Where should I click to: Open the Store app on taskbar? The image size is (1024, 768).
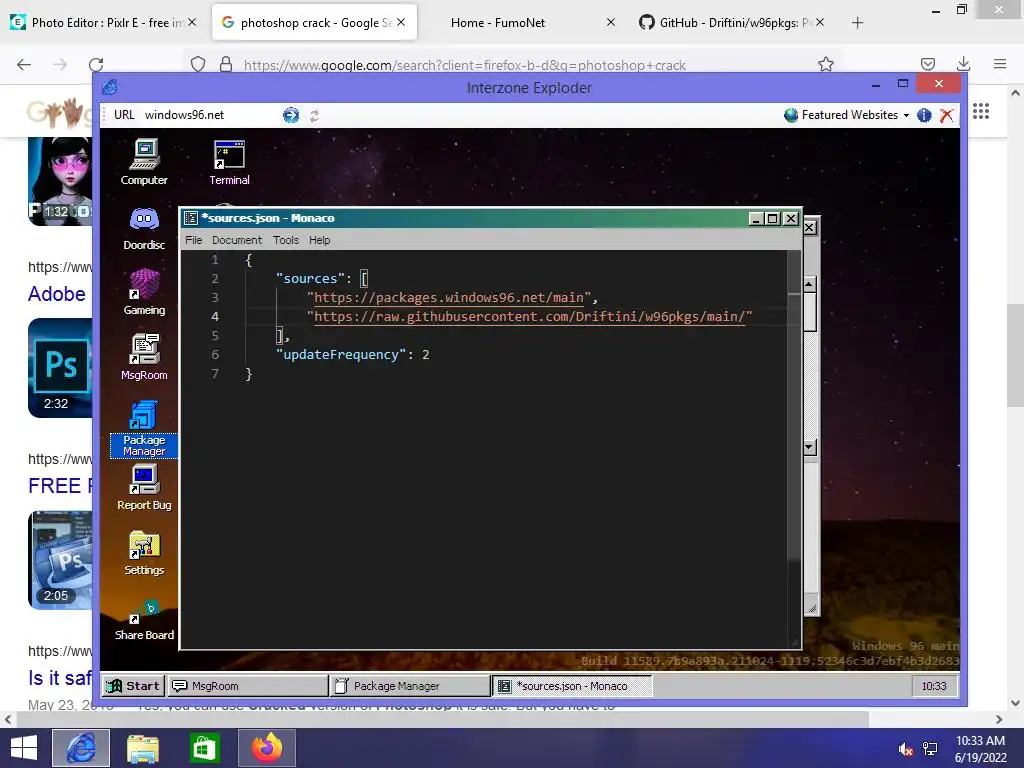click(x=204, y=748)
